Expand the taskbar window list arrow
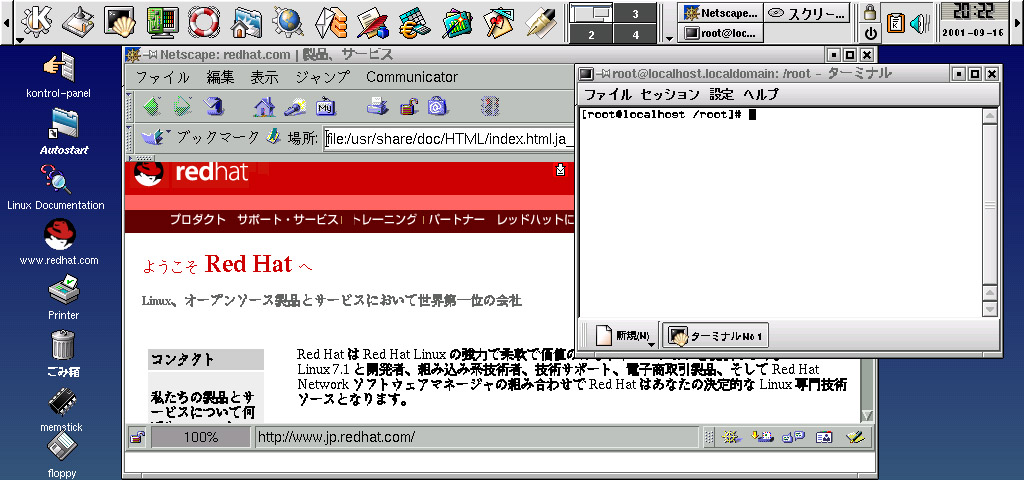Viewport: 1024px width, 480px height. [x=669, y=39]
